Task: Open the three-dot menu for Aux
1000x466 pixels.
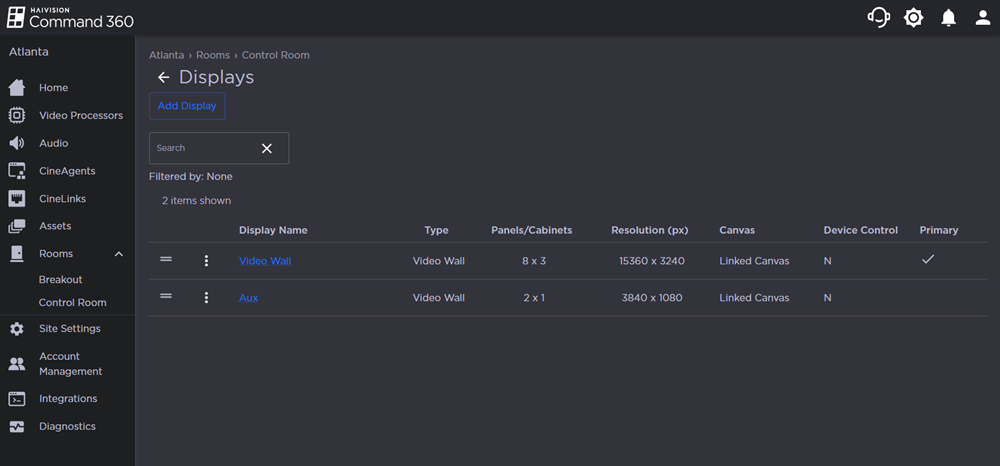Action: [x=207, y=298]
